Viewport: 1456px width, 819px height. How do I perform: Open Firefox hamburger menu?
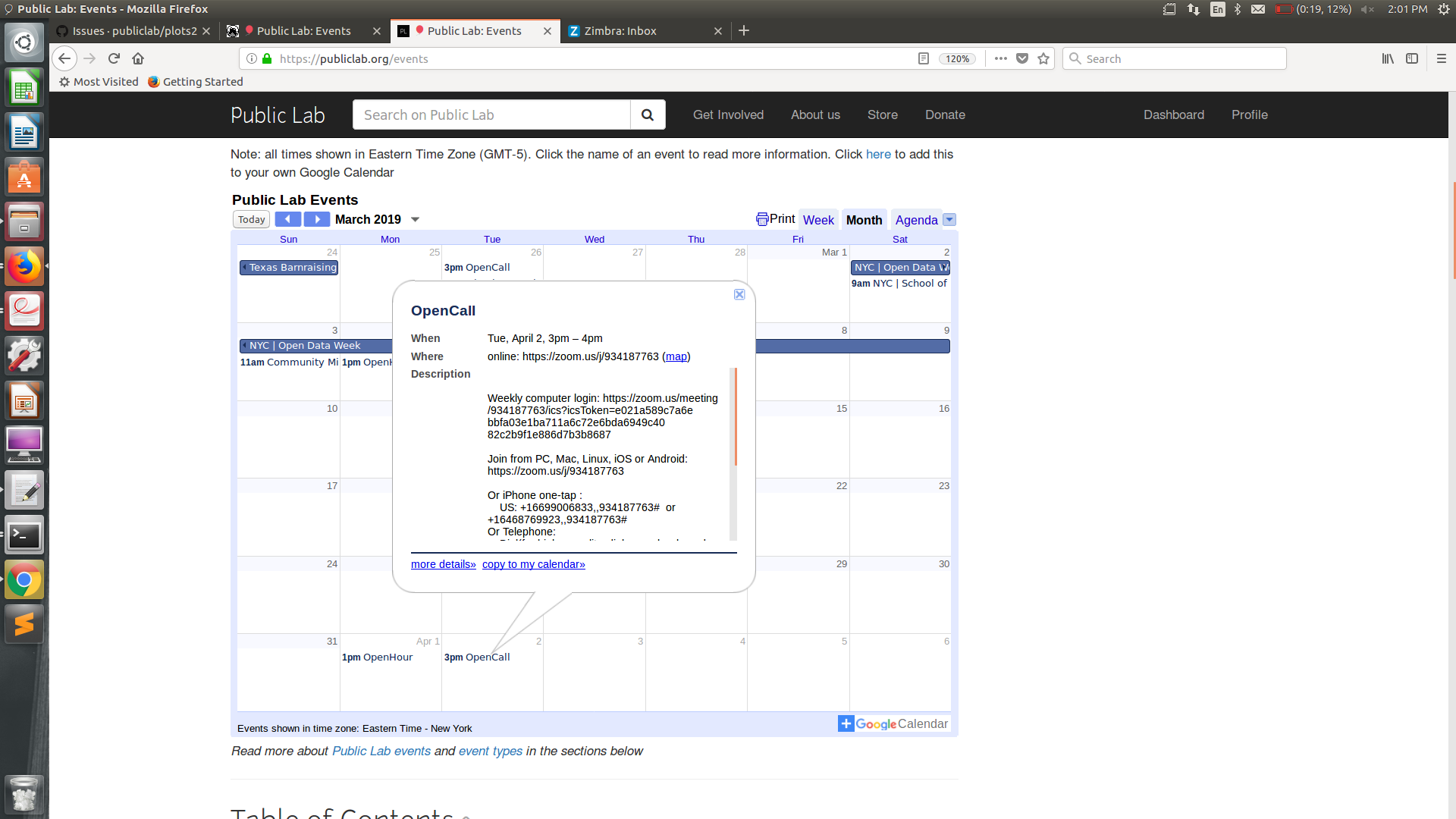click(x=1441, y=58)
